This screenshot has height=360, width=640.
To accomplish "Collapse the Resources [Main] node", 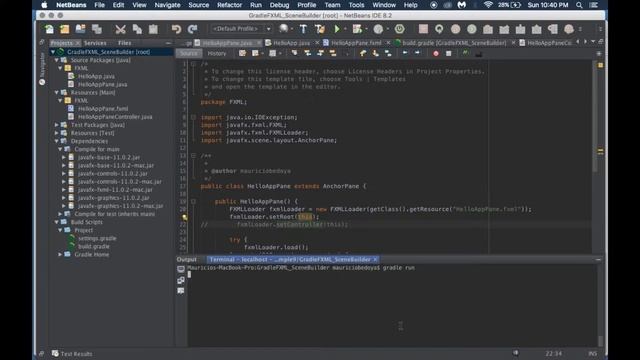I will (57, 93).
